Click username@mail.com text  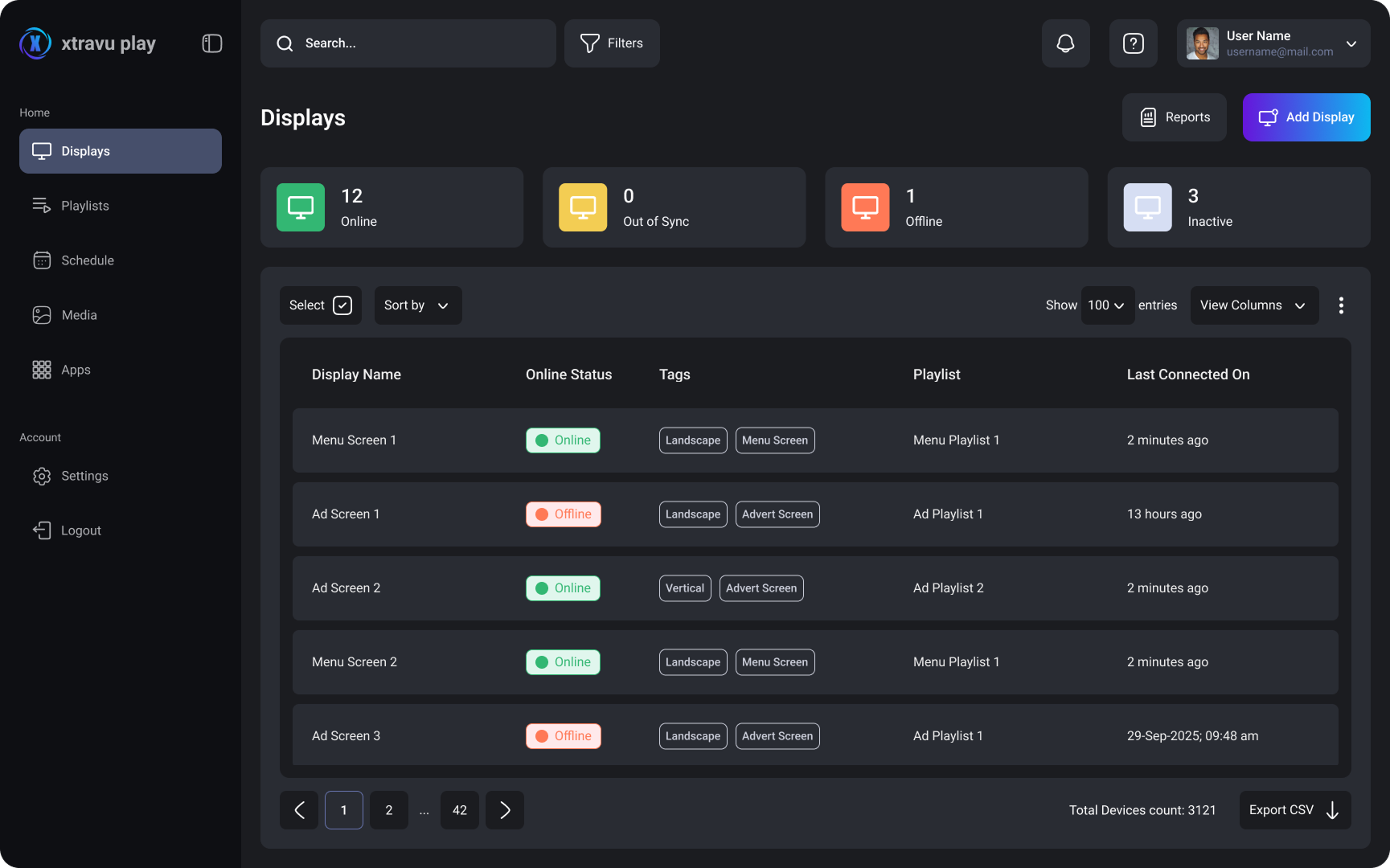1280,51
